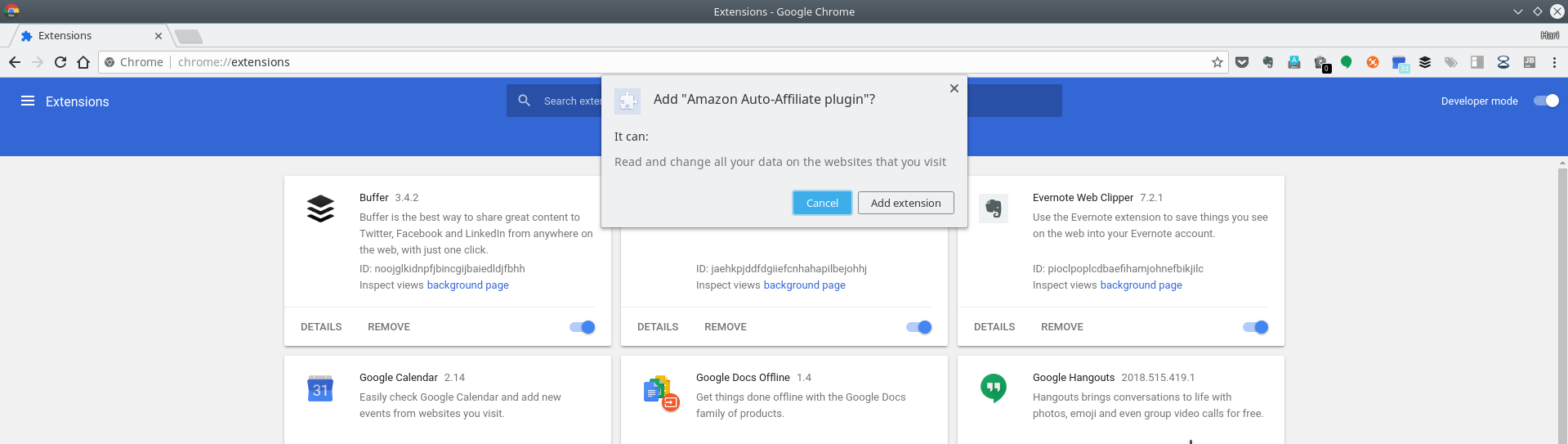Open Buffer's background page link
This screenshot has height=444, width=1568.
click(467, 285)
